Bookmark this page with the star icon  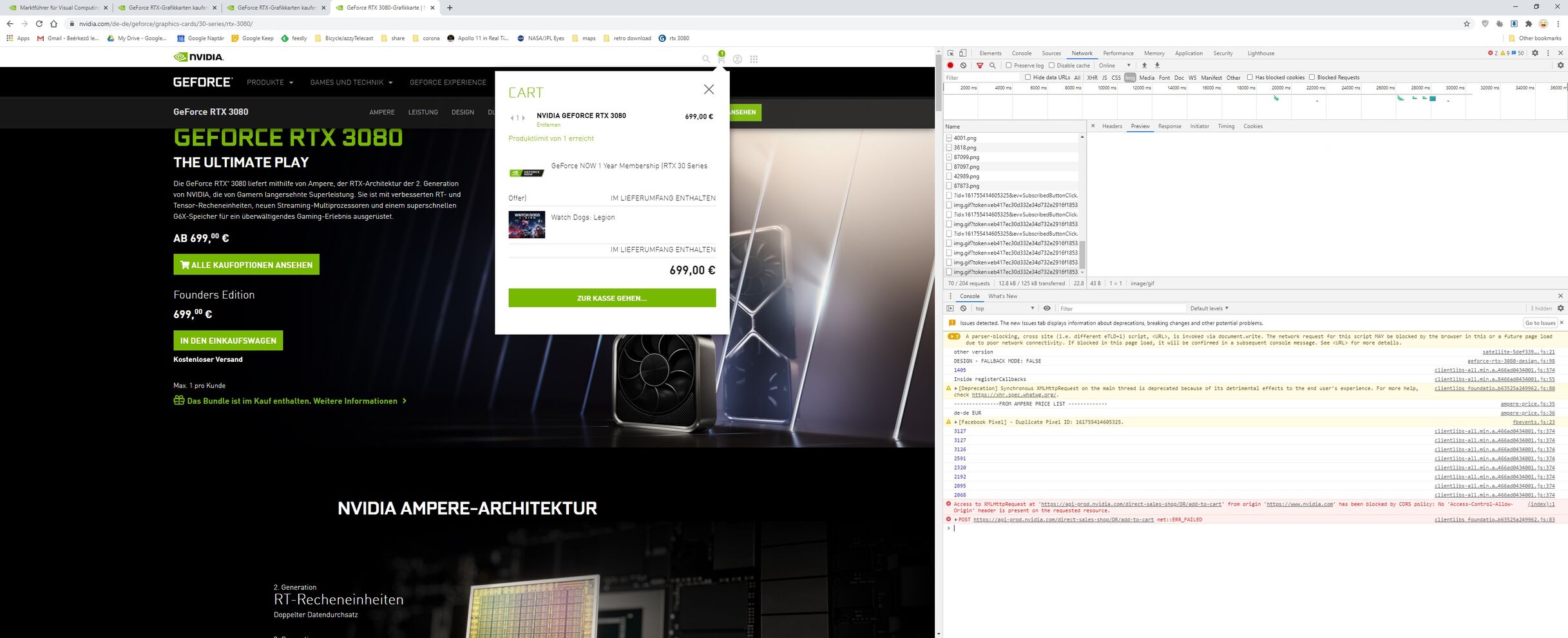pos(1467,24)
